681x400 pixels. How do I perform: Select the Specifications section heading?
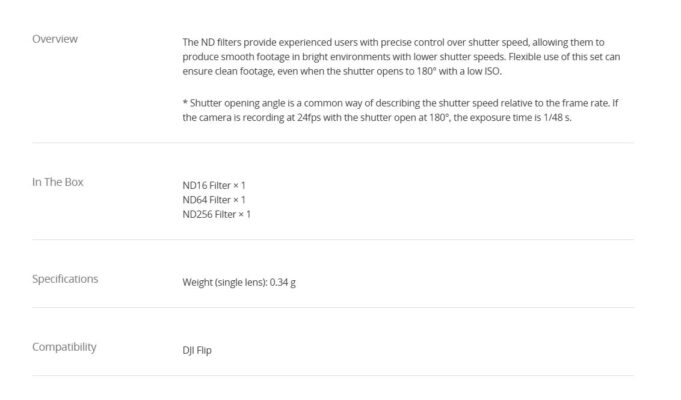coord(65,279)
